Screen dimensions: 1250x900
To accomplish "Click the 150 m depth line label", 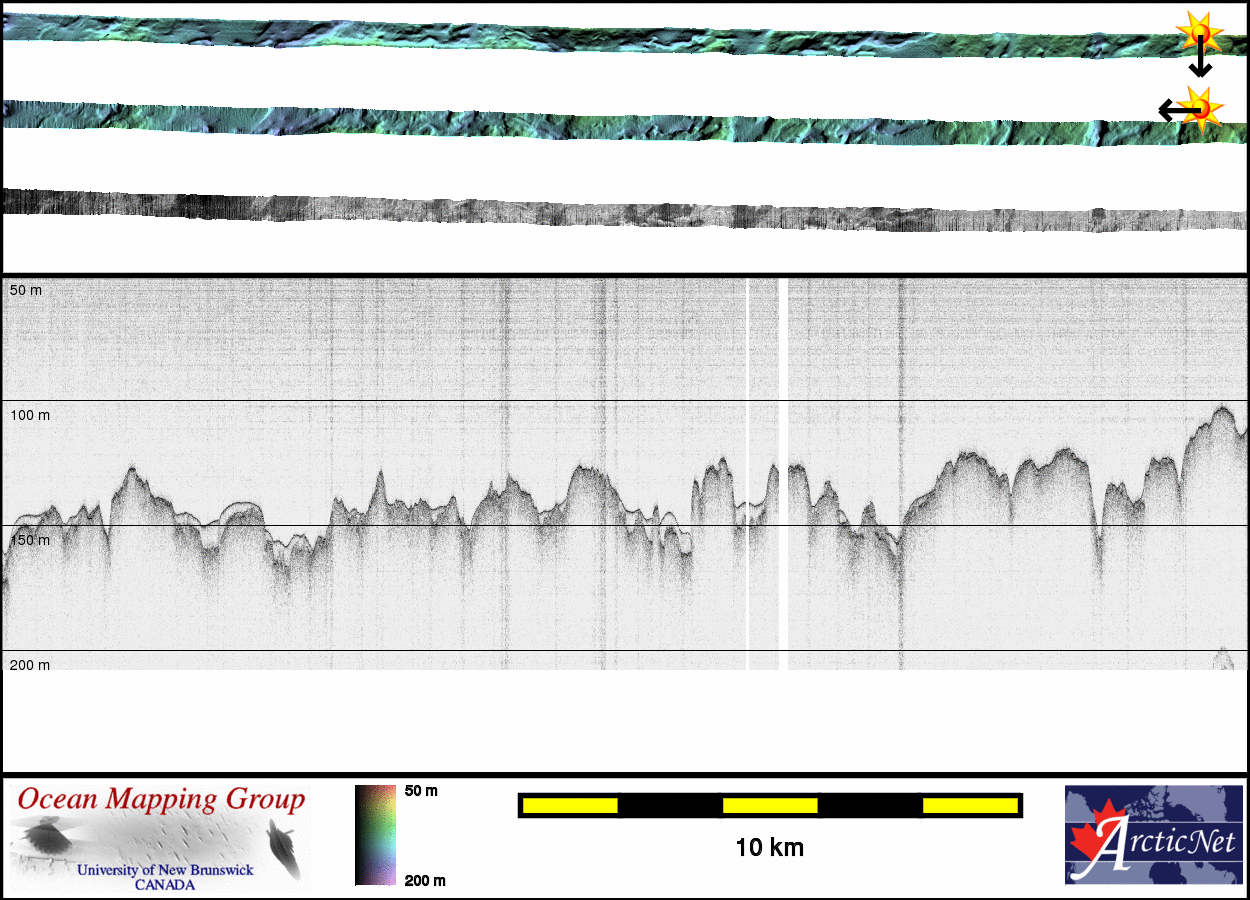I will pyautogui.click(x=30, y=540).
